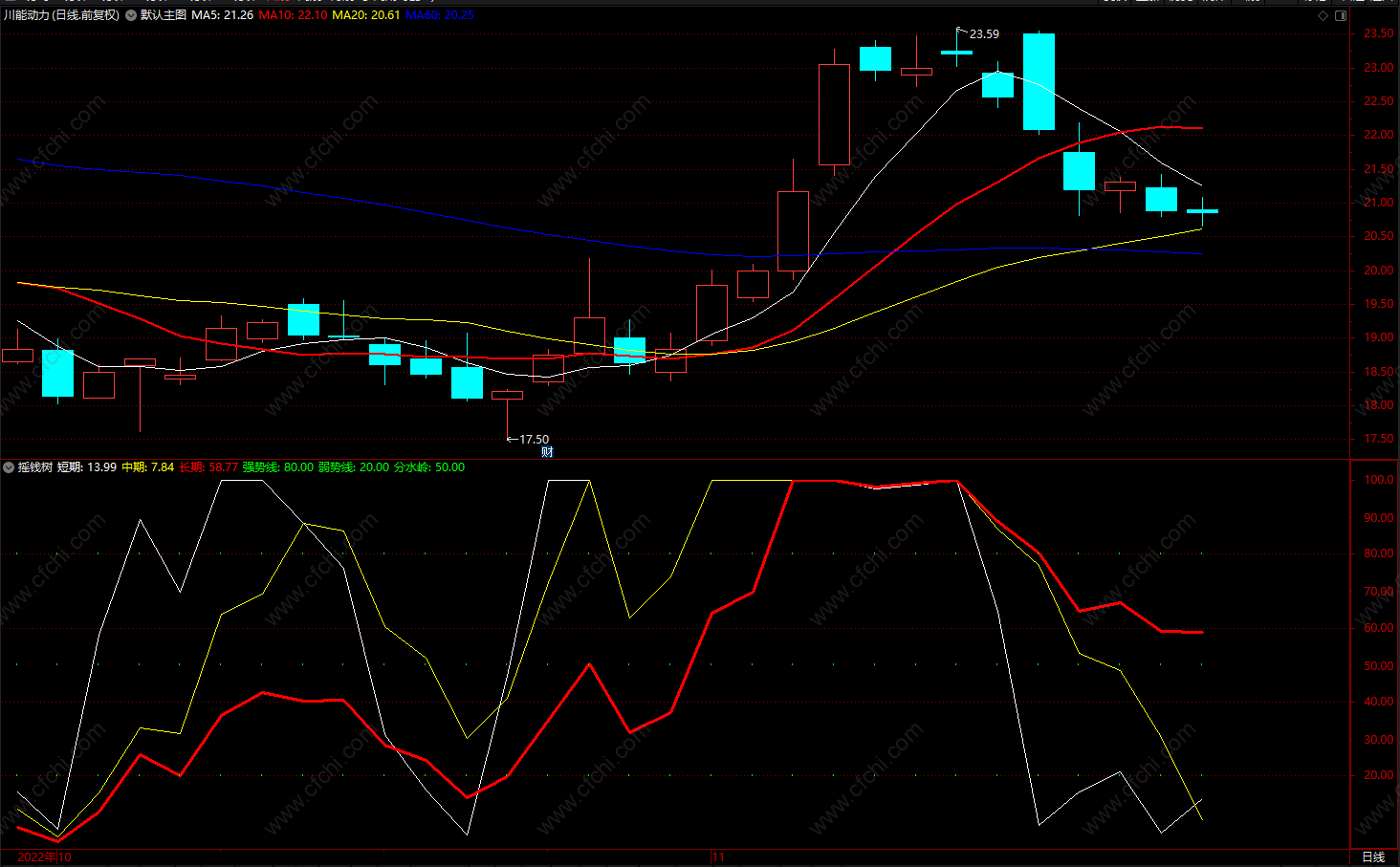Click the 中期: 7.84 reading

tap(148, 467)
